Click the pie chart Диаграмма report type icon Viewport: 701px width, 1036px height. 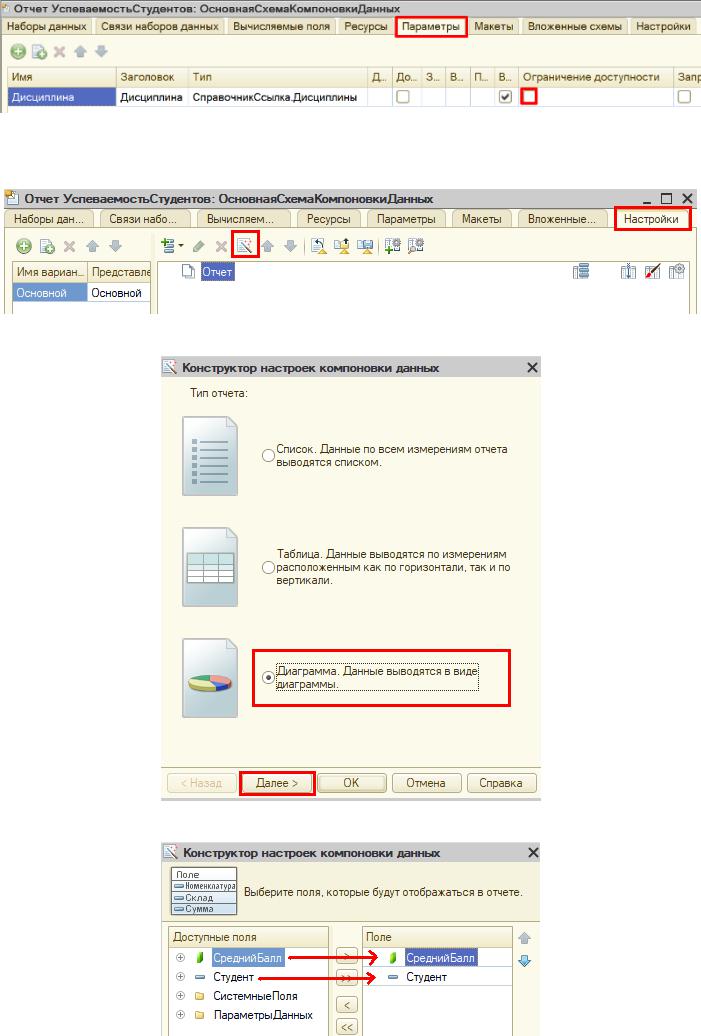coord(210,679)
